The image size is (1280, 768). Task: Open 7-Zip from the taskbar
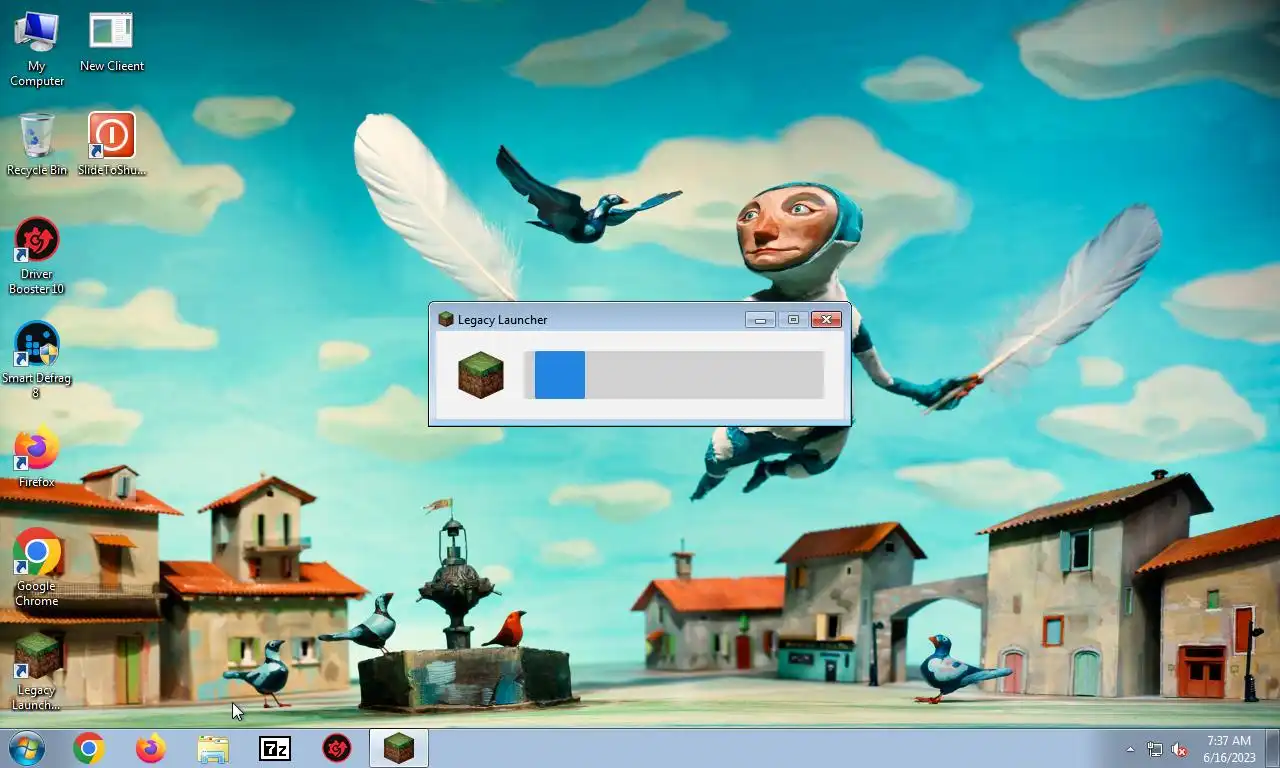click(x=275, y=748)
